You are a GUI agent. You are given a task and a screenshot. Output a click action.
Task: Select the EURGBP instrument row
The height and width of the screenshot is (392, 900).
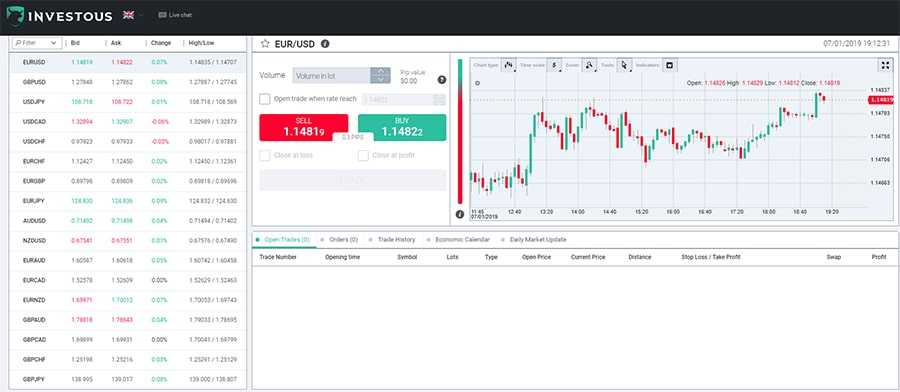tap(128, 181)
